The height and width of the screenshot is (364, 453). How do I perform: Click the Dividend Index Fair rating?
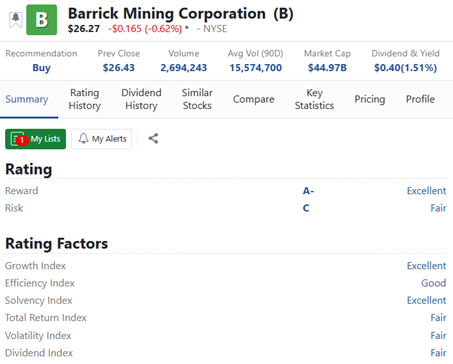(x=438, y=353)
